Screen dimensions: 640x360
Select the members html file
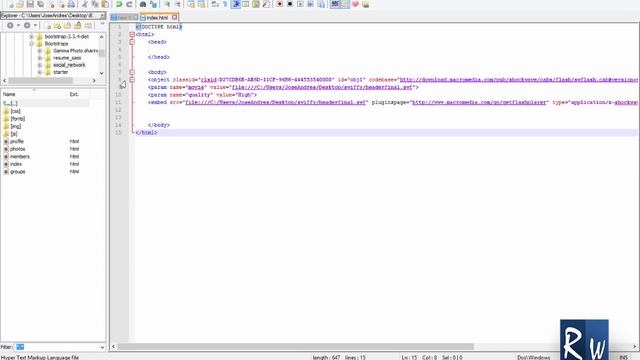20,157
